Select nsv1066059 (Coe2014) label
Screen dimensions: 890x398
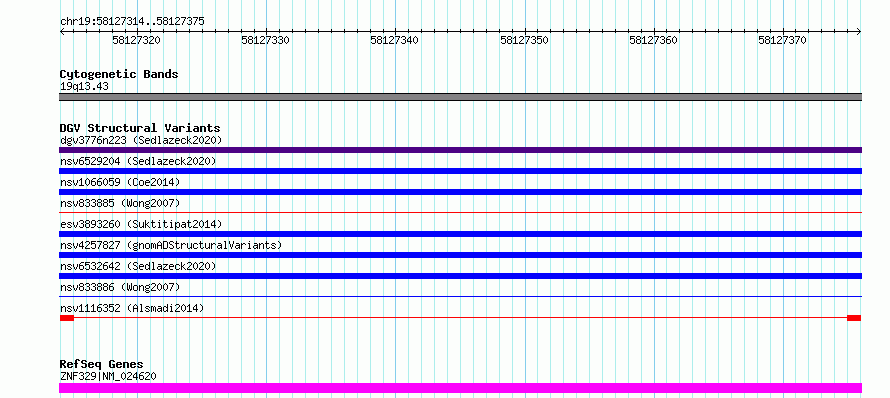[x=120, y=182]
